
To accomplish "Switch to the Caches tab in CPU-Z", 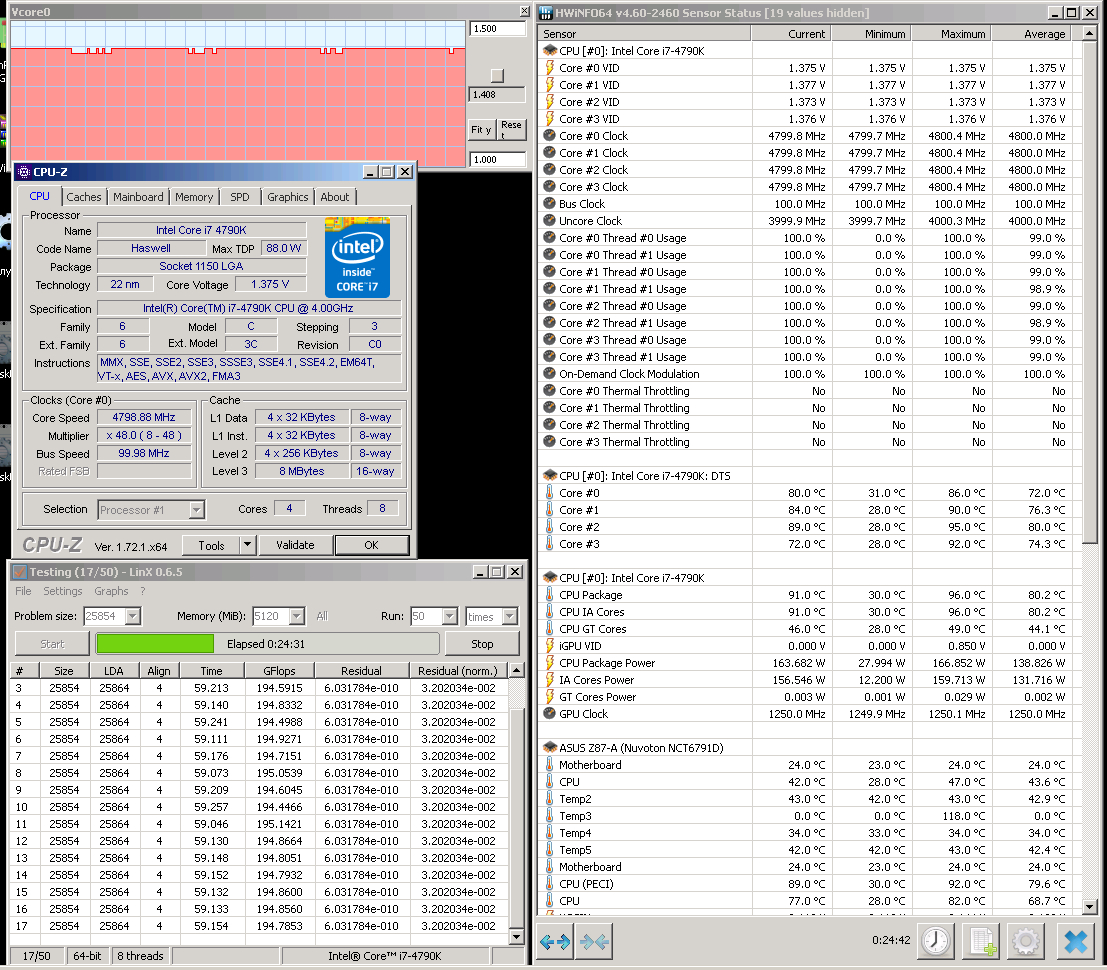I will click(x=84, y=197).
